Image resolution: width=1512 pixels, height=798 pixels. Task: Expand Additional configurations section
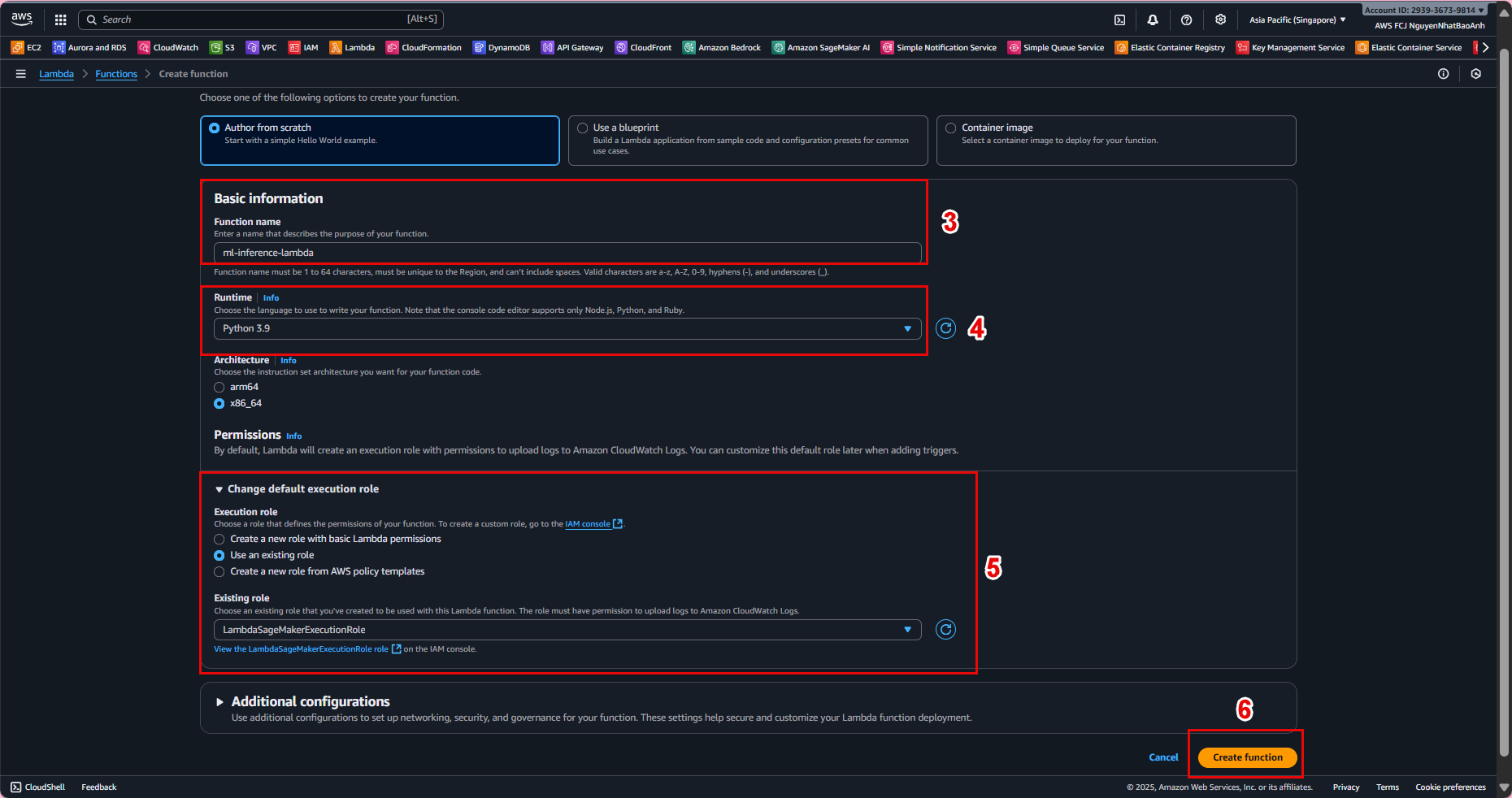[302, 701]
